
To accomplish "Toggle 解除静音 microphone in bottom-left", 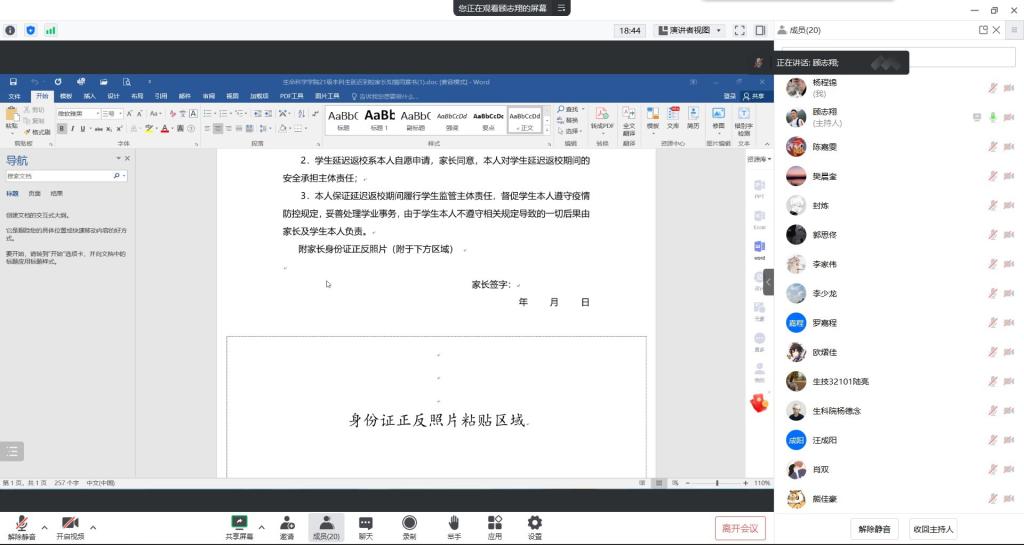I will click(22, 527).
